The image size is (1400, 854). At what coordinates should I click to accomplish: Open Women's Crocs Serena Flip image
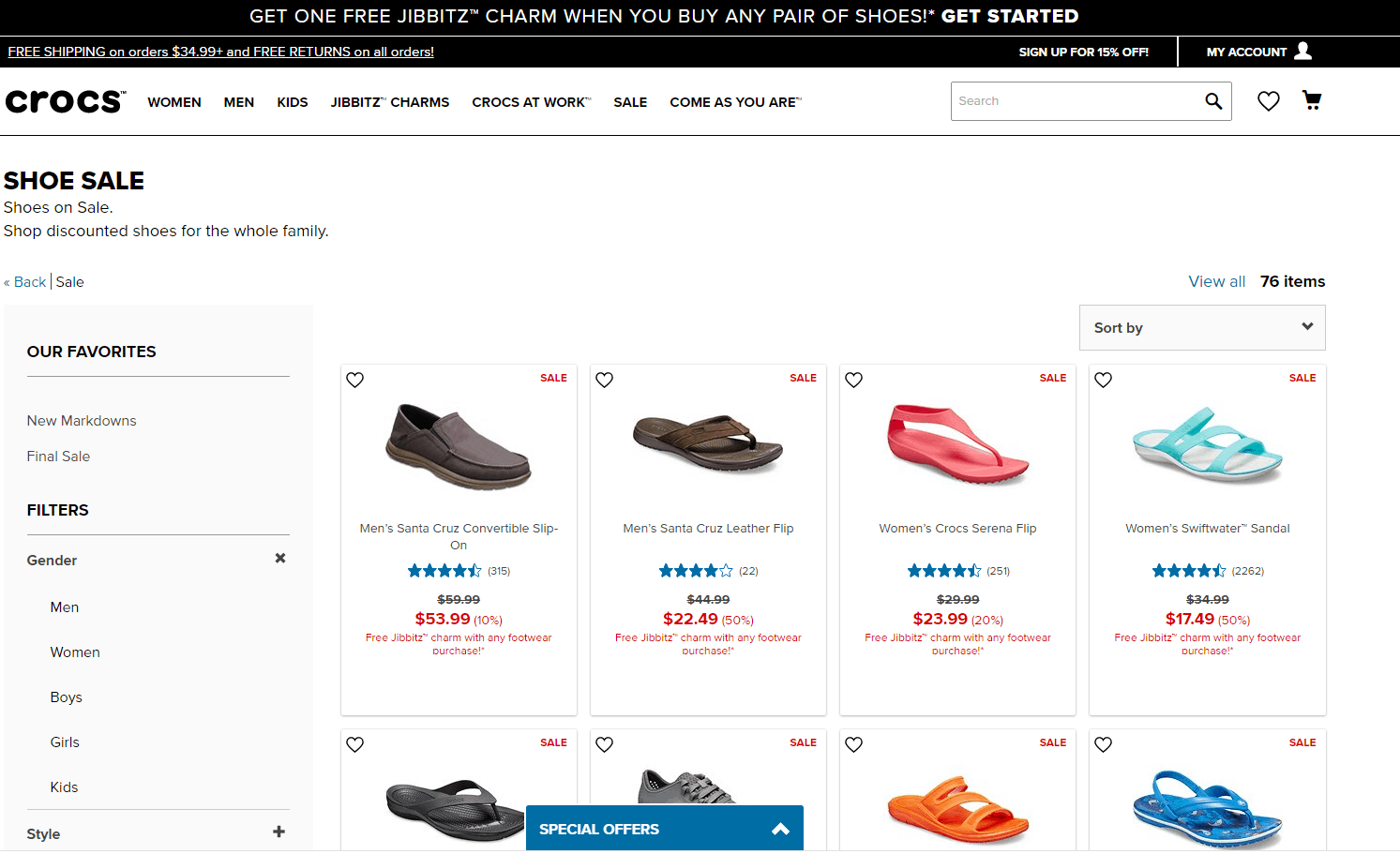click(x=957, y=443)
